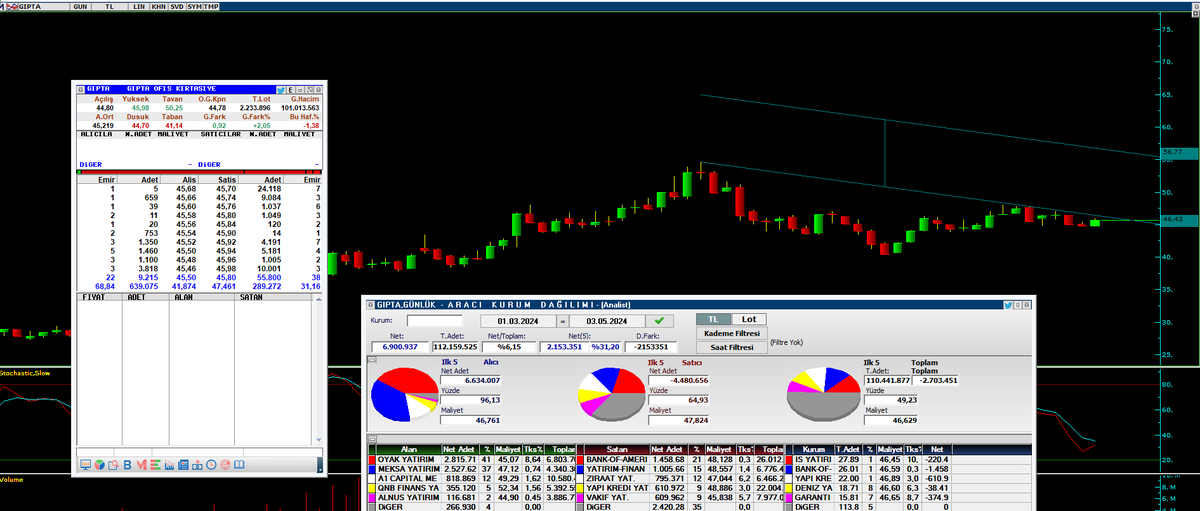Sort by Satan column header
This screenshot has width=1200, height=511.
tap(616, 449)
